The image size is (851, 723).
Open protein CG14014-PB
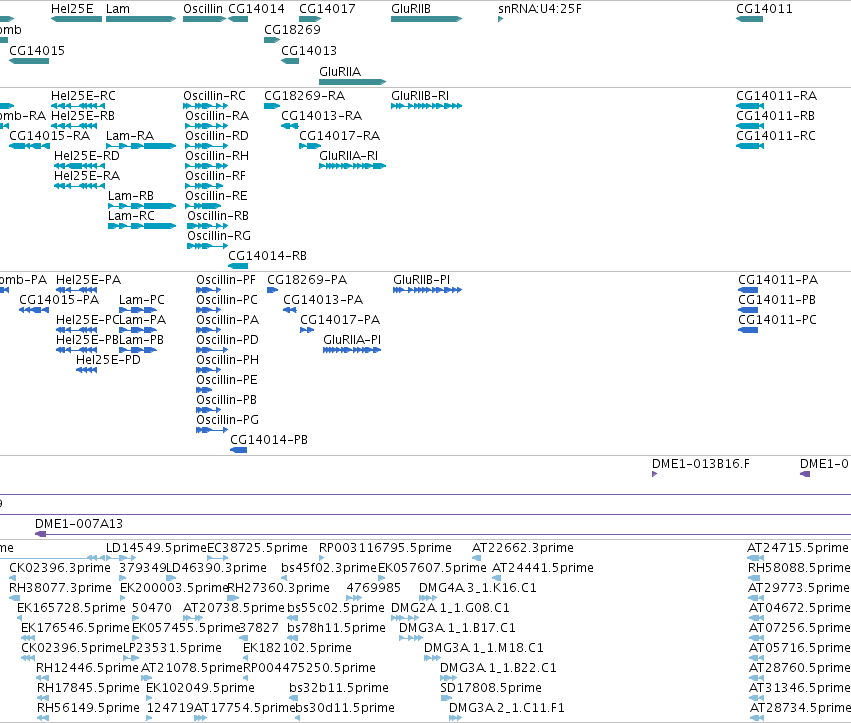[x=269, y=440]
